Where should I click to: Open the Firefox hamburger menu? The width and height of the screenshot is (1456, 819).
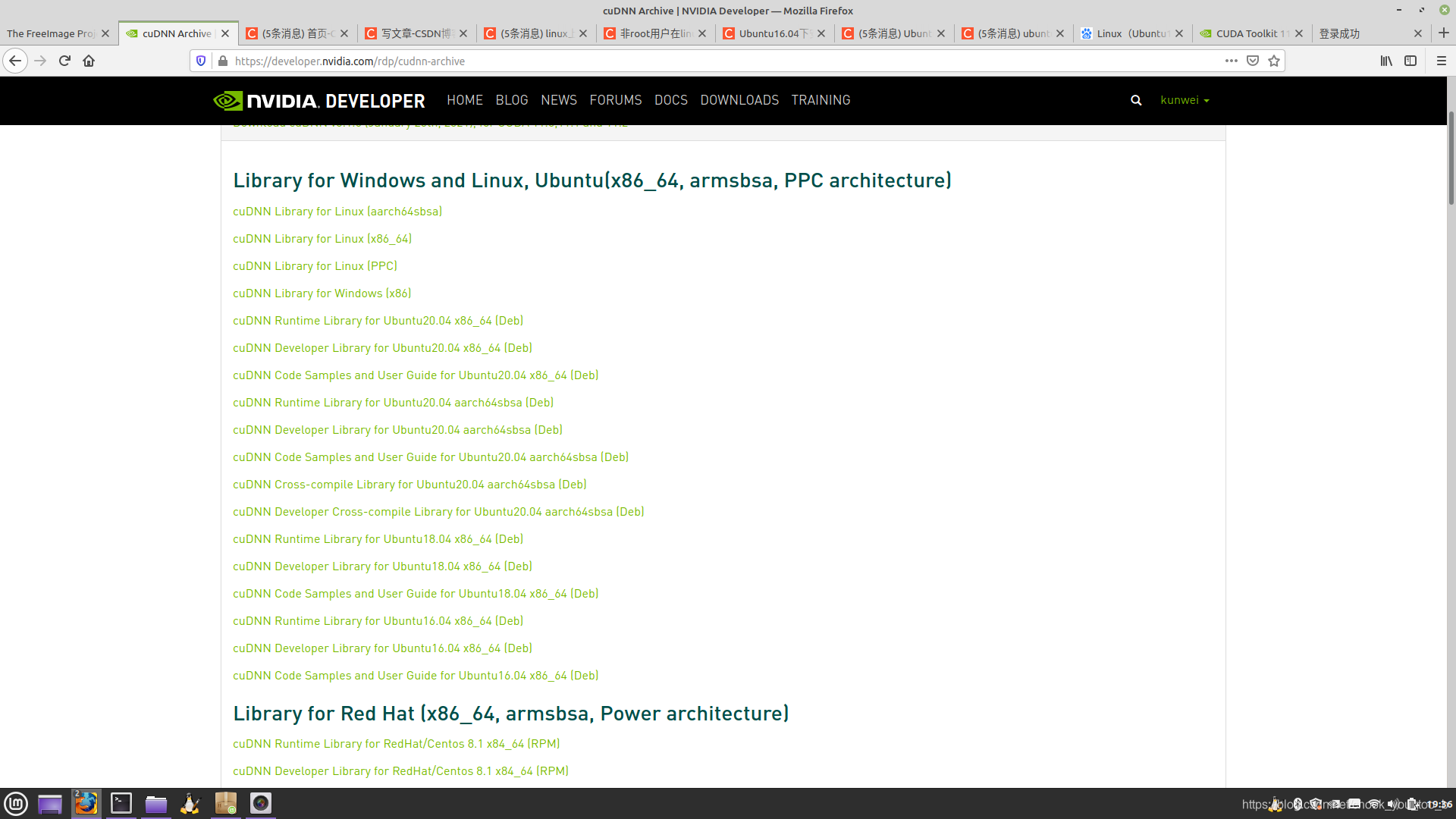pos(1442,61)
